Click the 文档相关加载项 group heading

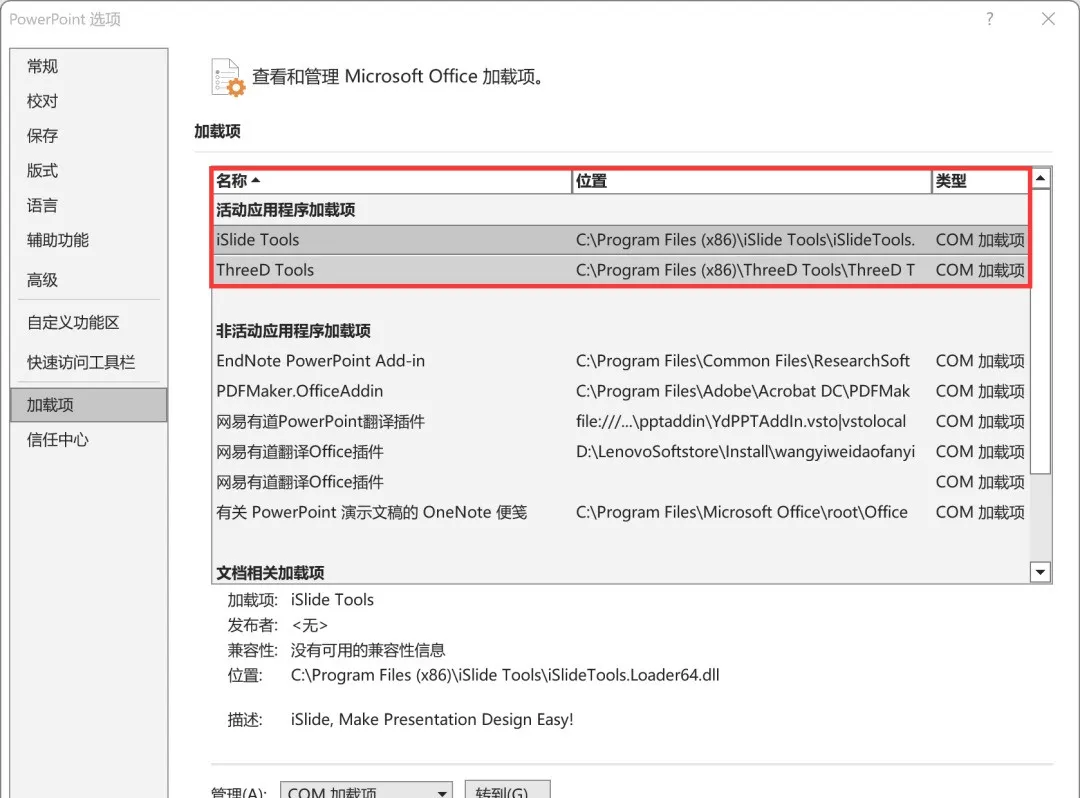point(270,573)
